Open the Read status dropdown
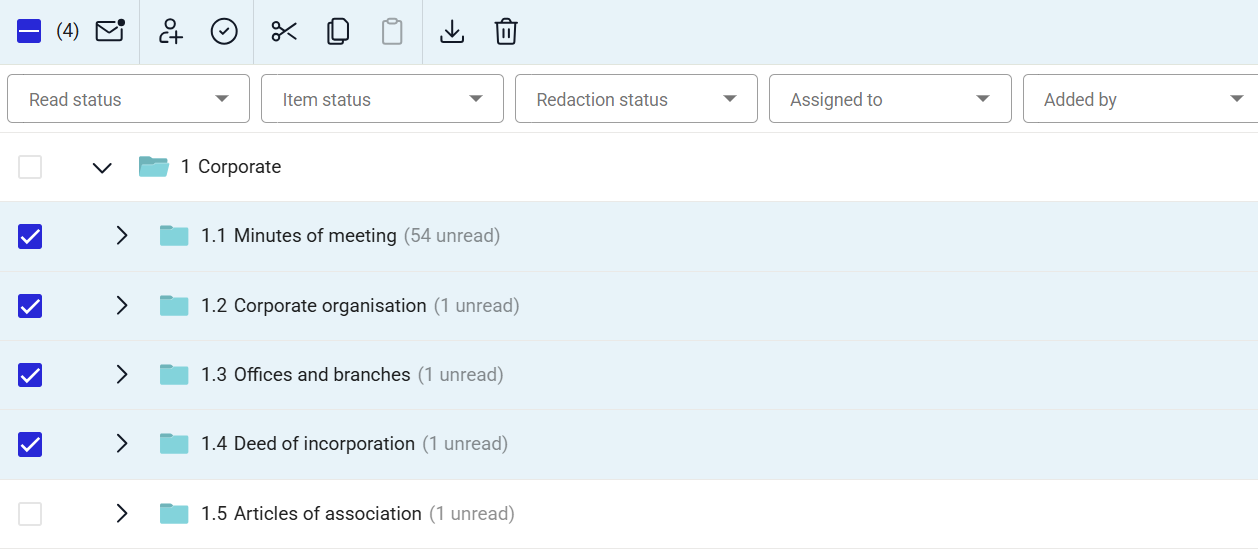1258x552 pixels. pyautogui.click(x=128, y=99)
